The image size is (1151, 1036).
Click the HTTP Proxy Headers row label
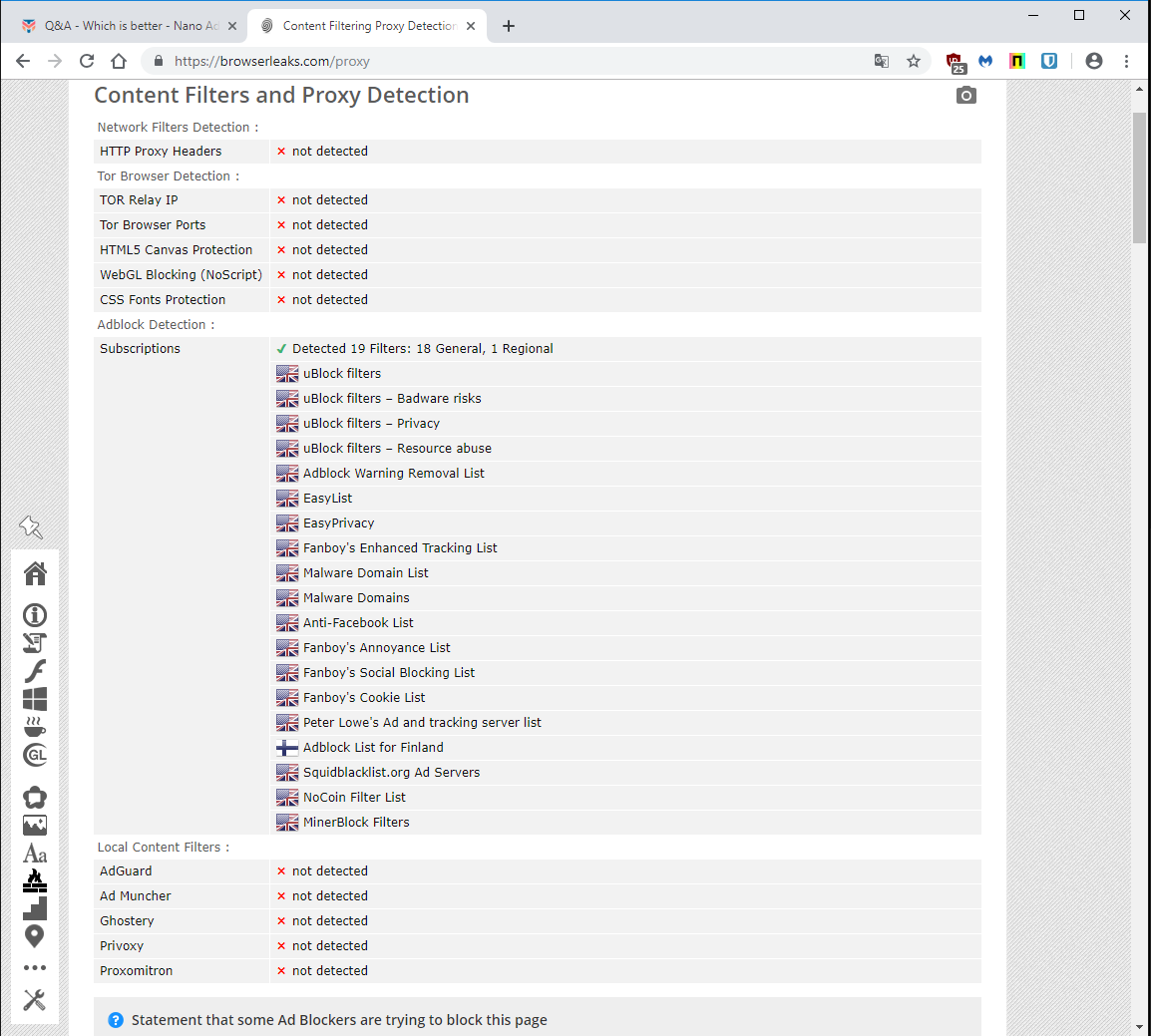click(x=161, y=152)
